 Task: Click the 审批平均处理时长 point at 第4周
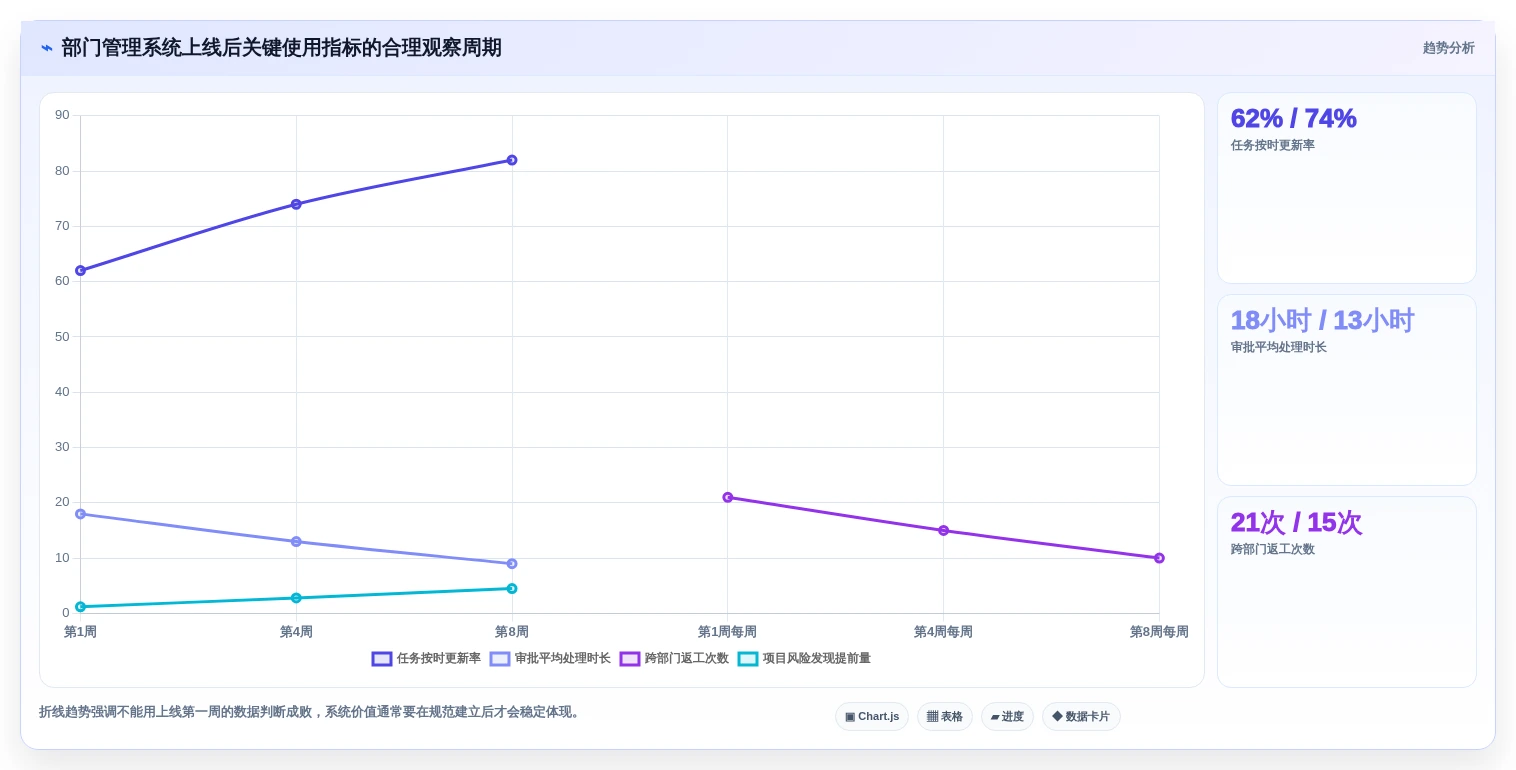point(296,542)
